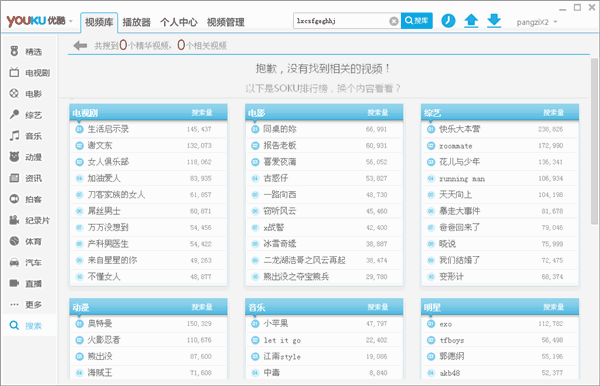Open the 综艺 microphone icon in sidebar

click(14, 114)
